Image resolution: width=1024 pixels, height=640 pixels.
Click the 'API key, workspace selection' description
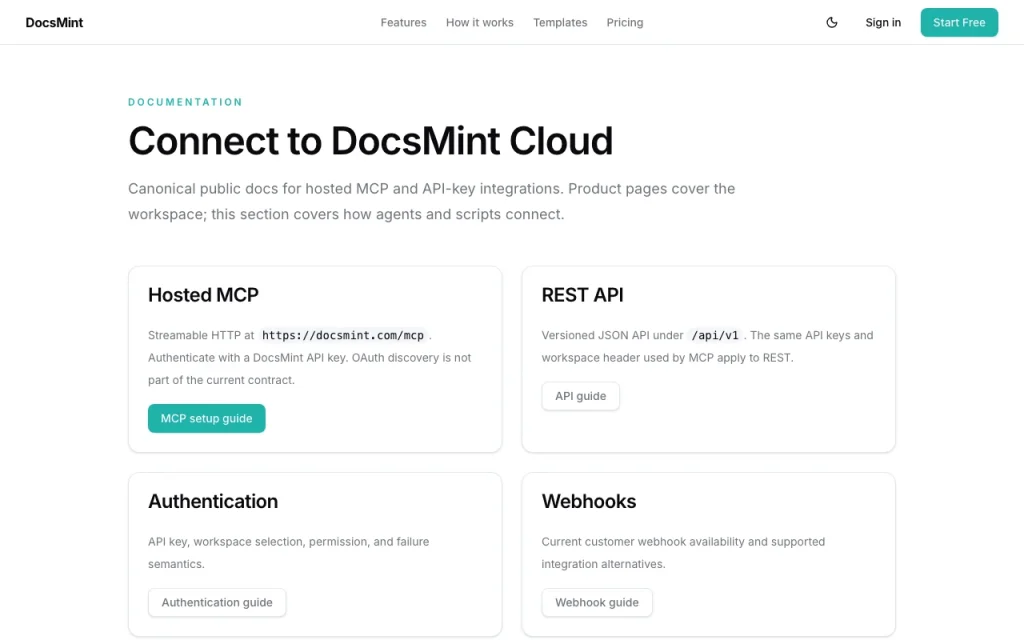(x=289, y=552)
